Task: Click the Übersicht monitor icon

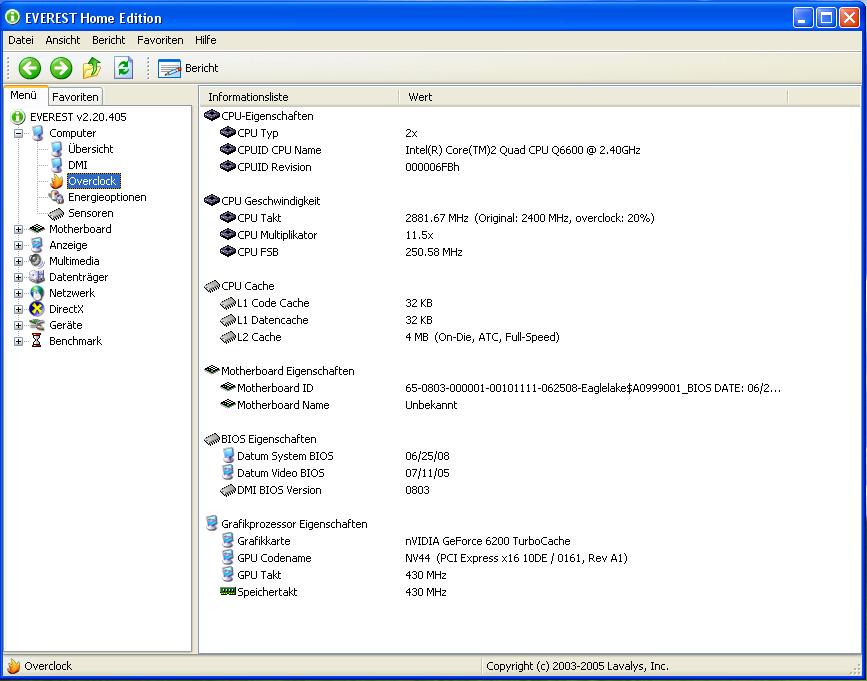Action: tap(56, 149)
